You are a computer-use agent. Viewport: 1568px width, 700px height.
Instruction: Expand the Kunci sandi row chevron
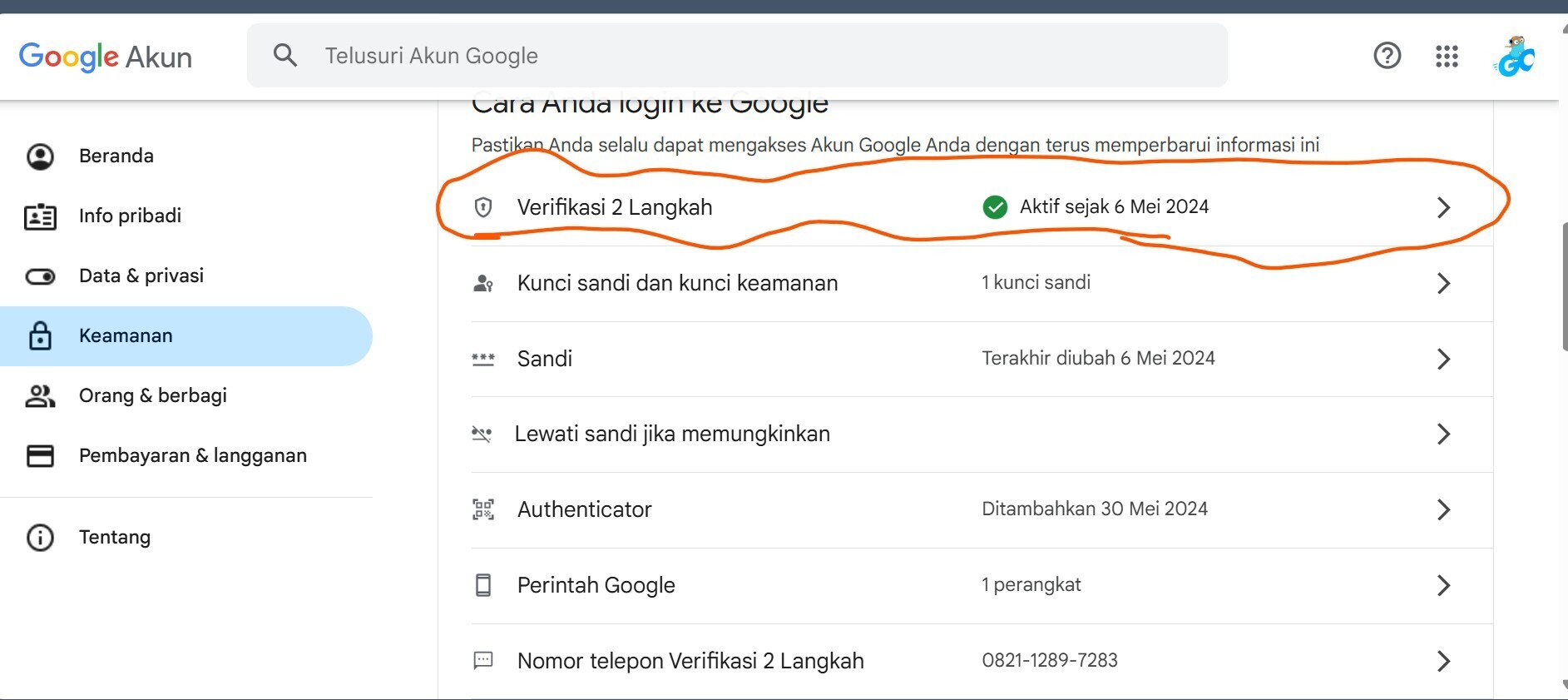click(x=1444, y=283)
